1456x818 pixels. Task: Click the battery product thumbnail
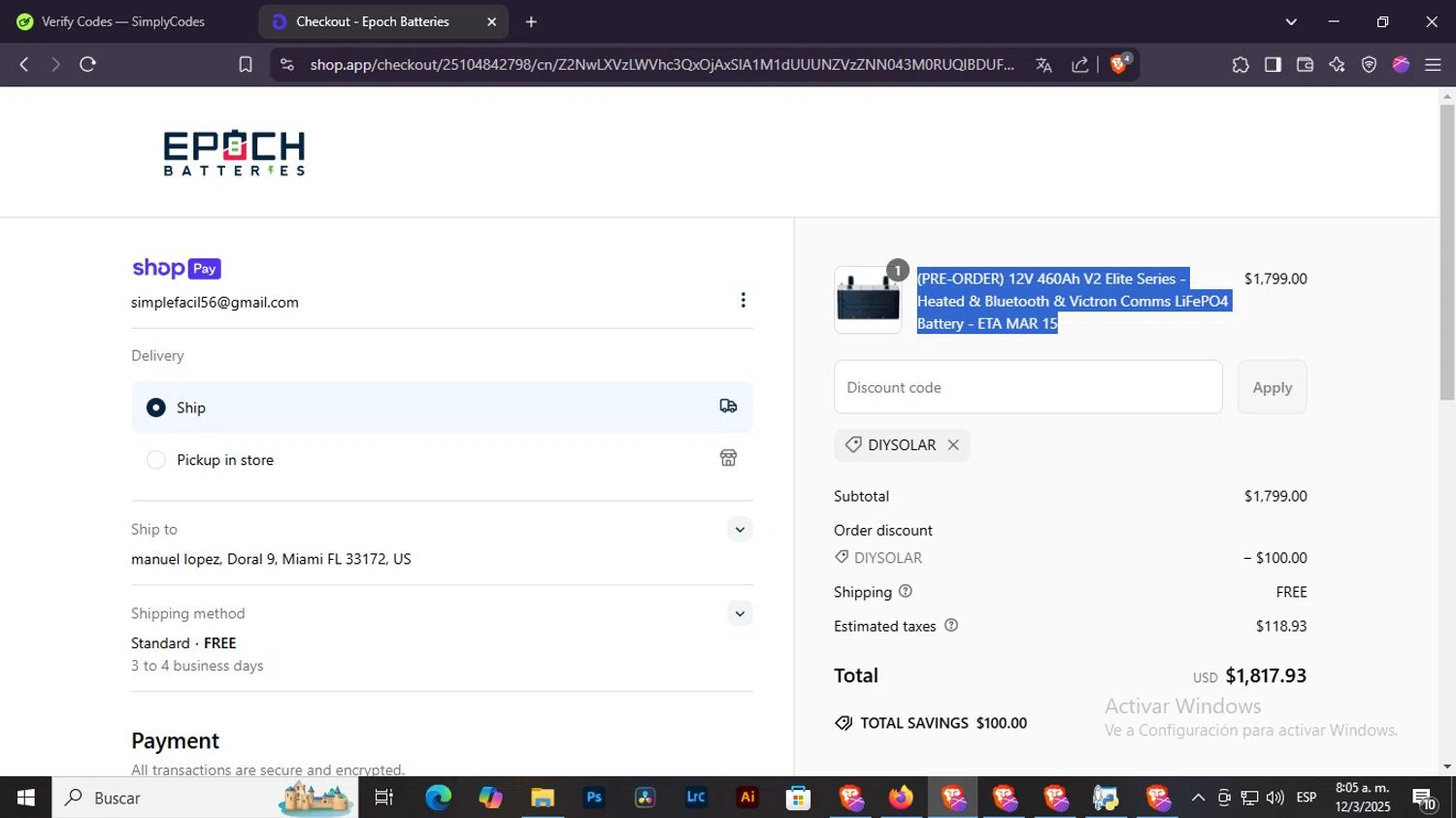point(868,300)
